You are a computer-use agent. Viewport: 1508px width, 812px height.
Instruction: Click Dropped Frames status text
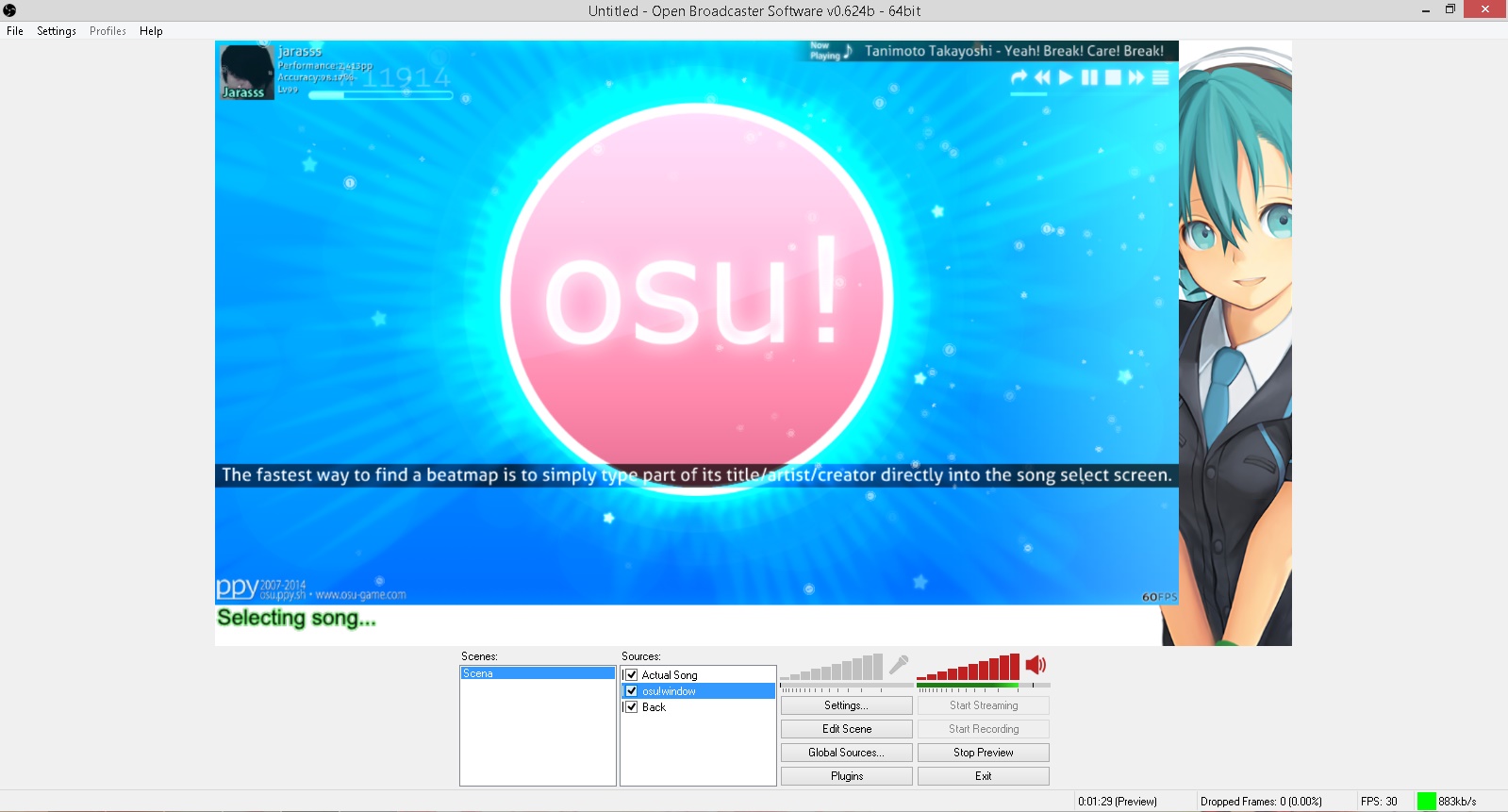pos(1261,802)
